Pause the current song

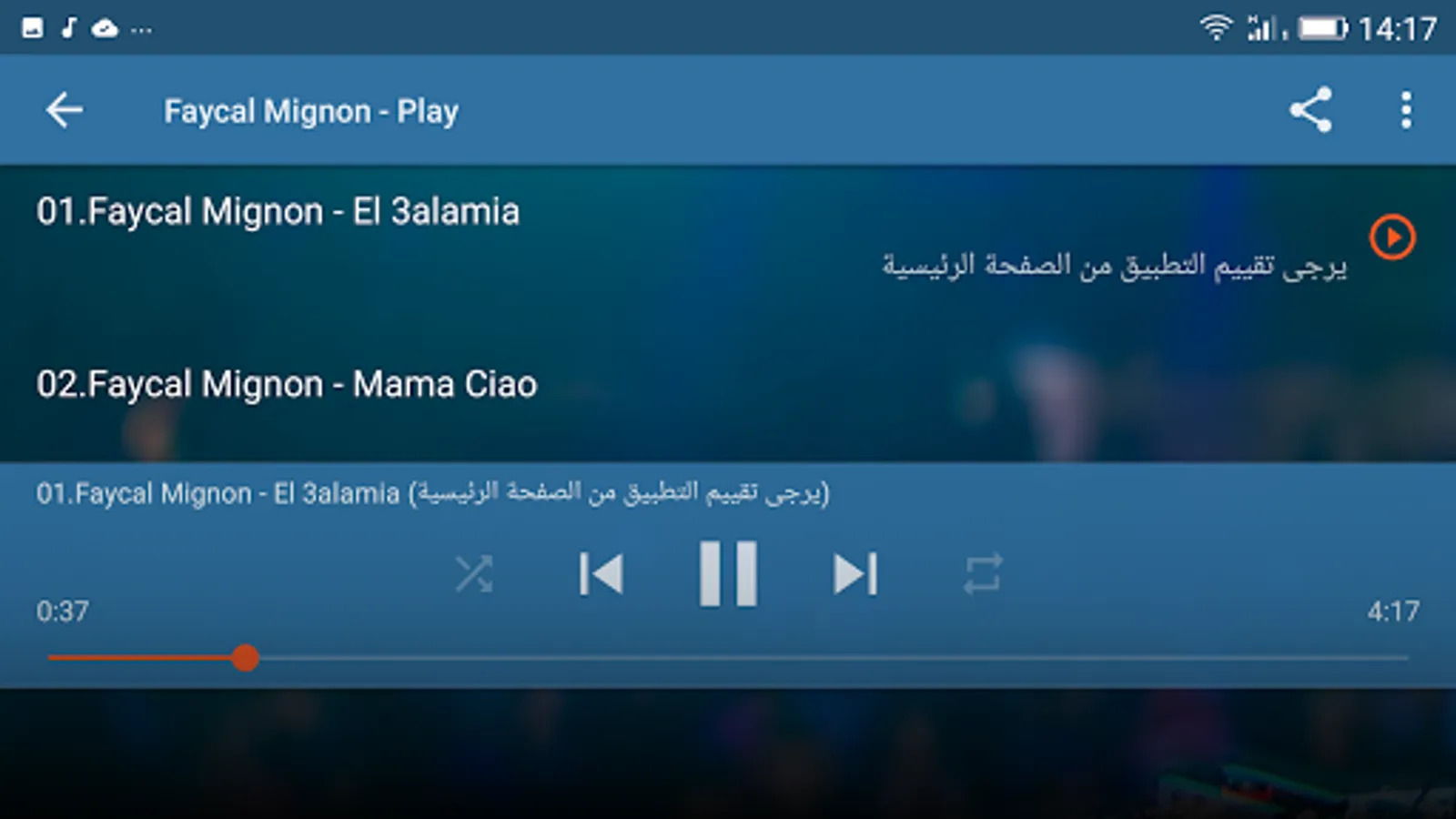(x=728, y=574)
